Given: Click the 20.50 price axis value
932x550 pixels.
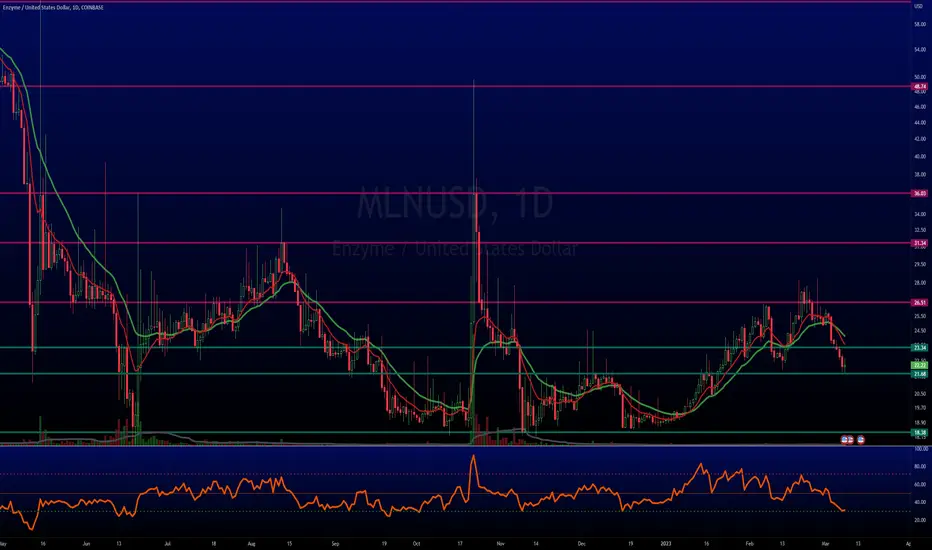Looking at the screenshot, I should point(920,394).
